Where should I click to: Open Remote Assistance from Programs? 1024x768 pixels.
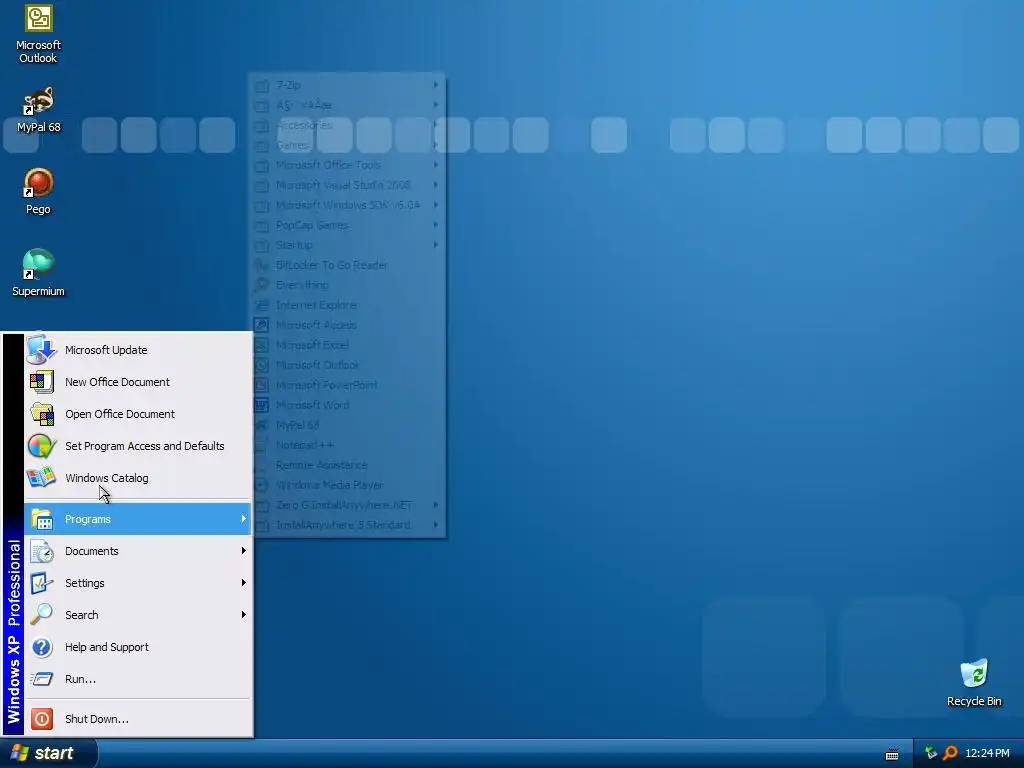[x=348, y=465]
